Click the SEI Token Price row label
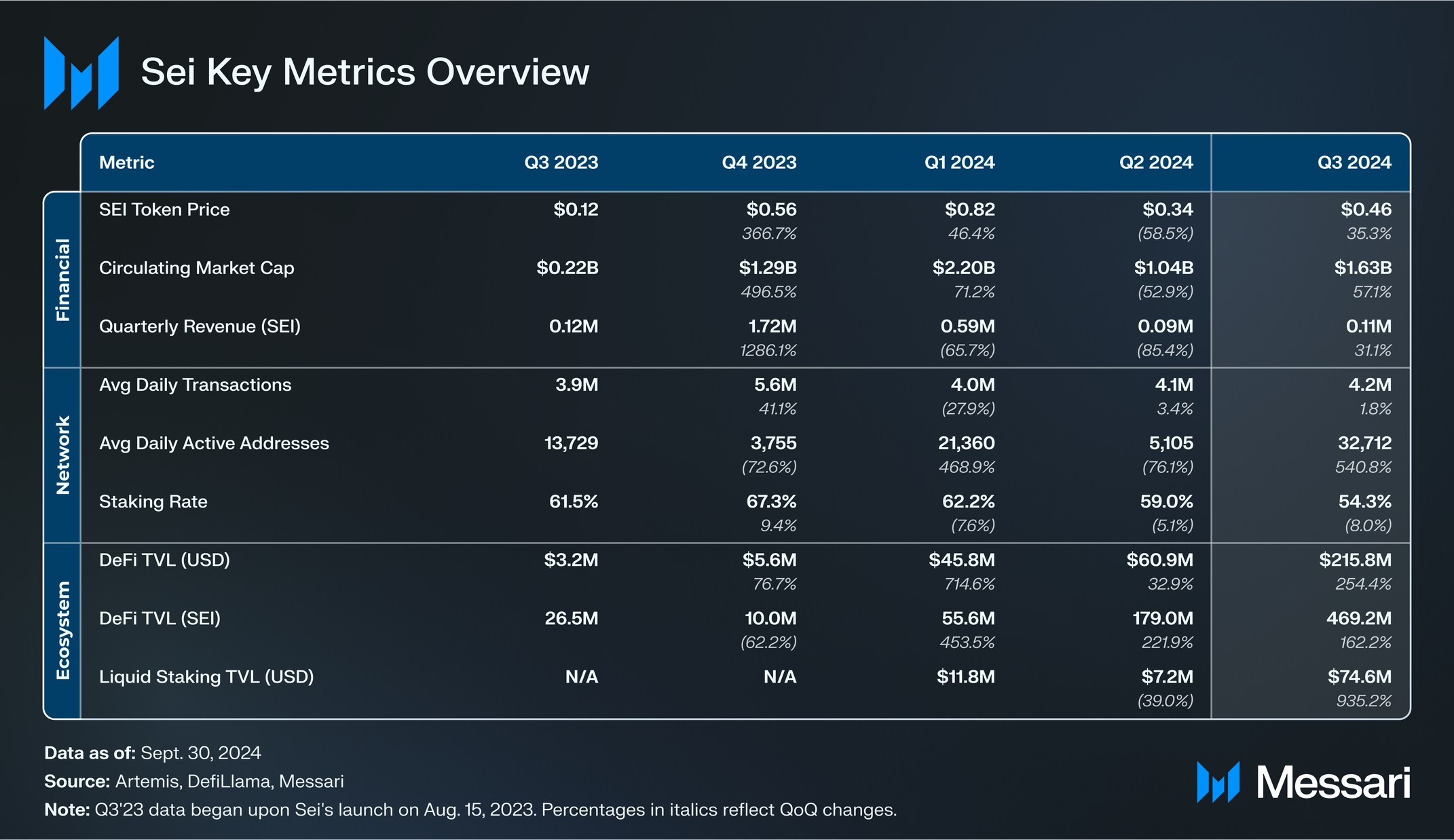Viewport: 1454px width, 840px height. coord(164,210)
